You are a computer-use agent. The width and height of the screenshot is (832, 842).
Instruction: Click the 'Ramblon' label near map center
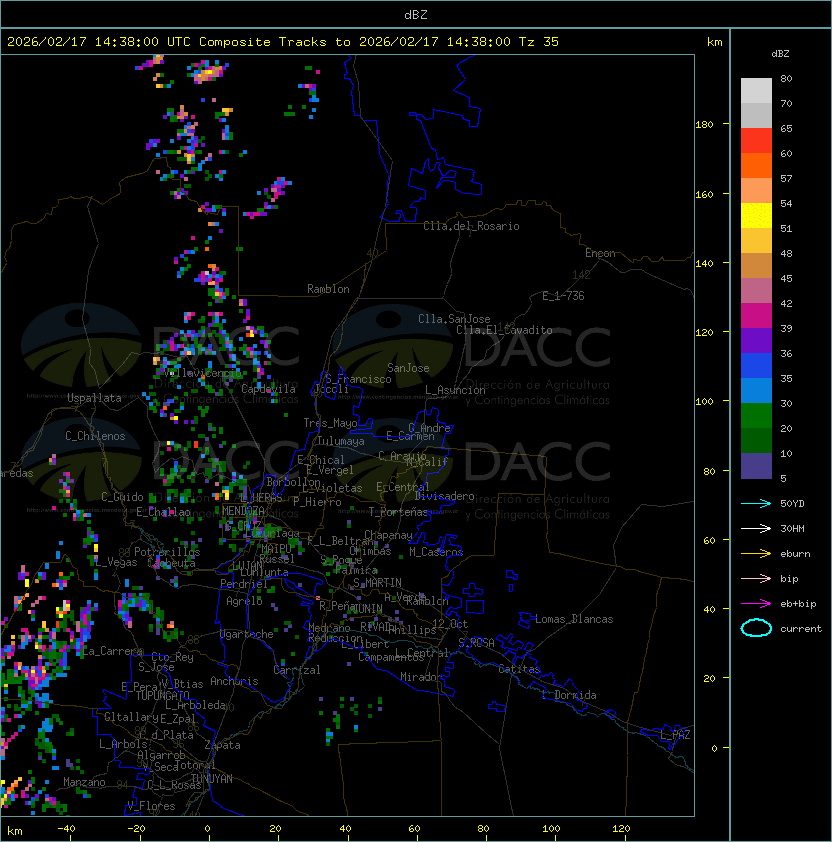[328, 289]
